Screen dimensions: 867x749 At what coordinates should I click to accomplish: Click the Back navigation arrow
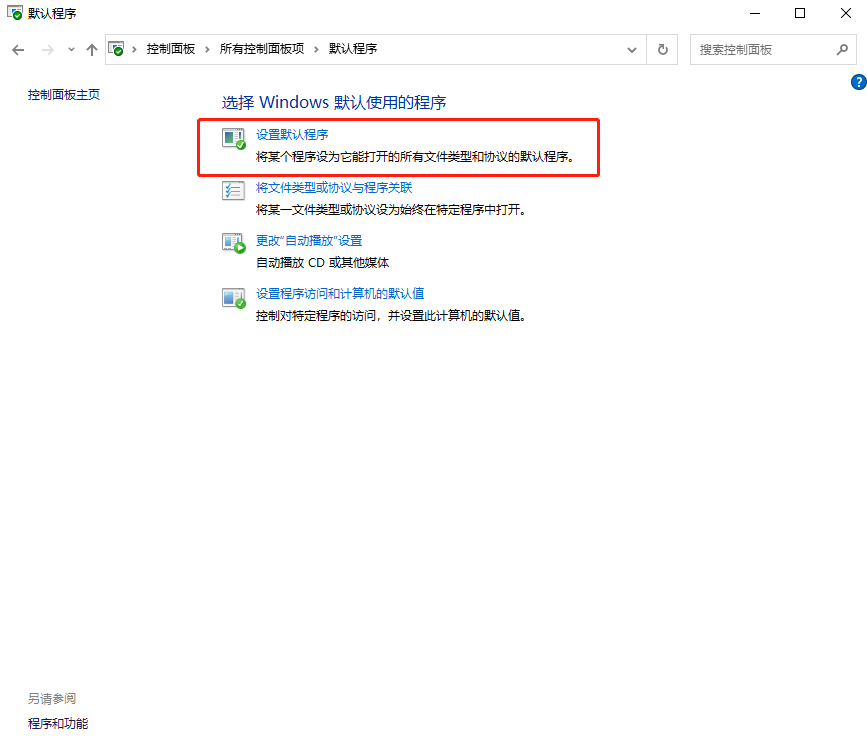click(x=18, y=50)
